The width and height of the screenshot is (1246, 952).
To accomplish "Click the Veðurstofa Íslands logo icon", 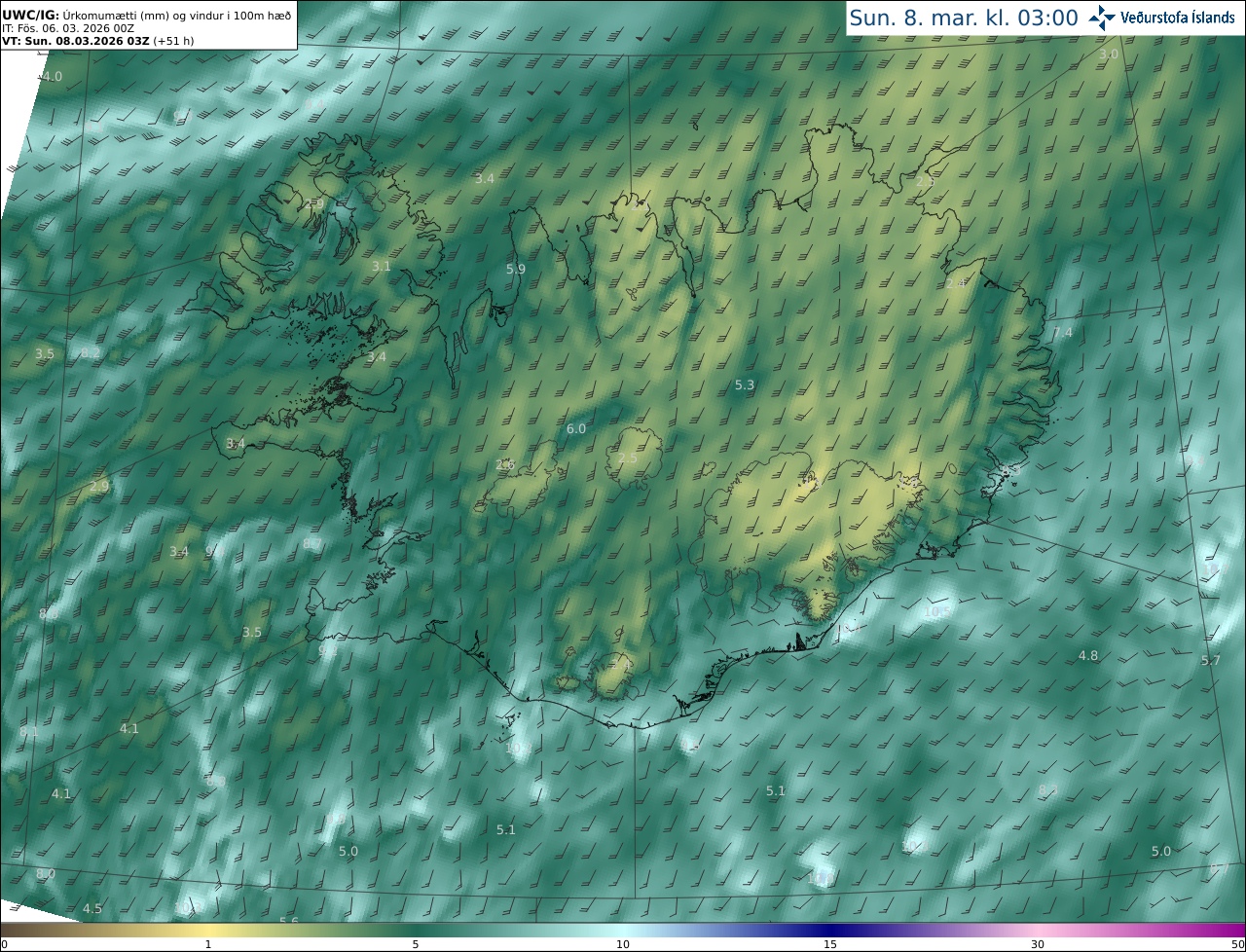I will pos(1102,18).
